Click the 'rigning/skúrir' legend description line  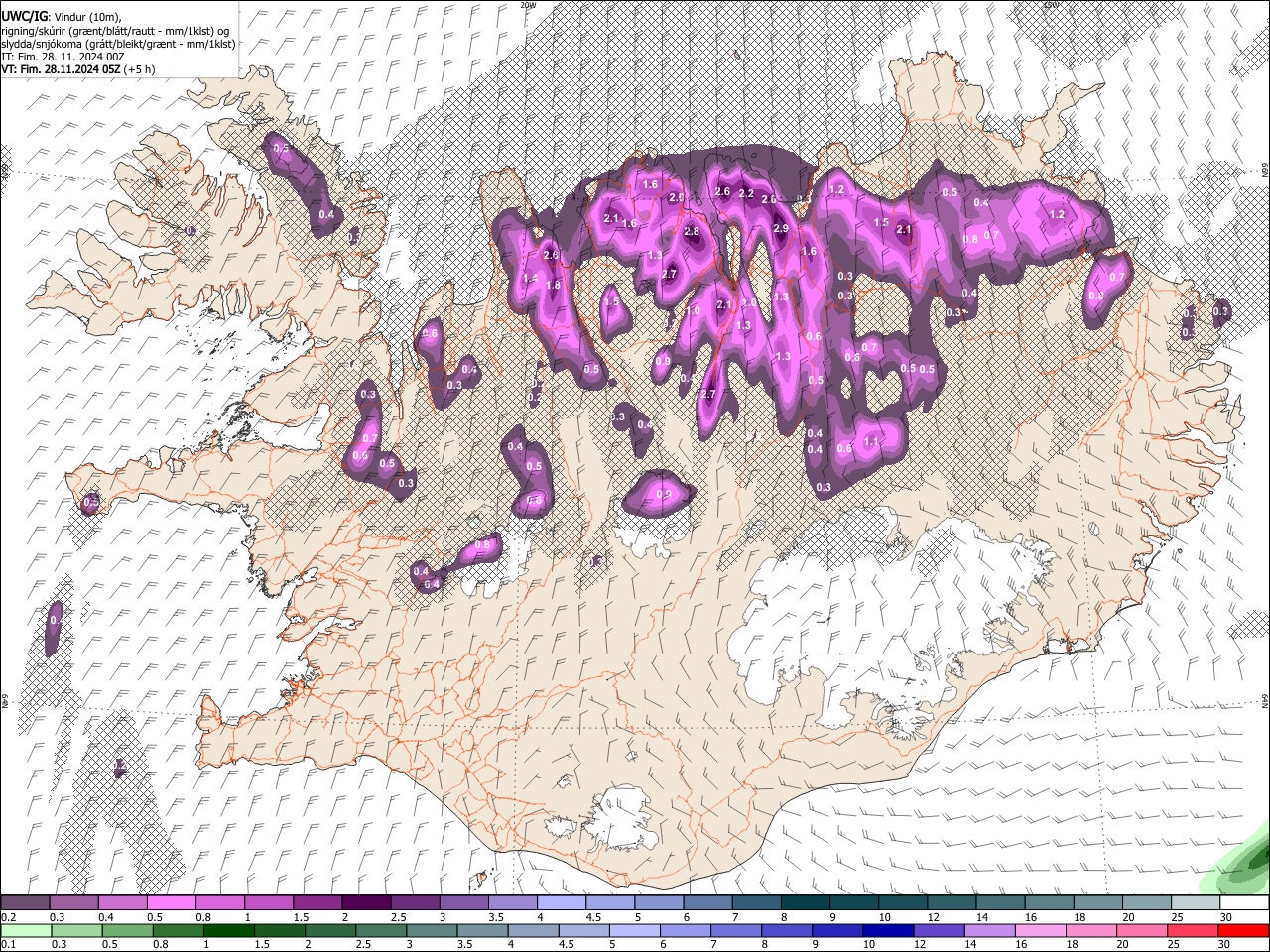(116, 31)
